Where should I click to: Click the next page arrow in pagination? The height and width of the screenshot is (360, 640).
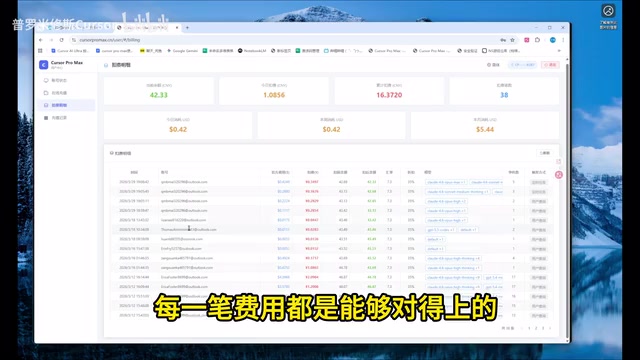tap(550, 328)
